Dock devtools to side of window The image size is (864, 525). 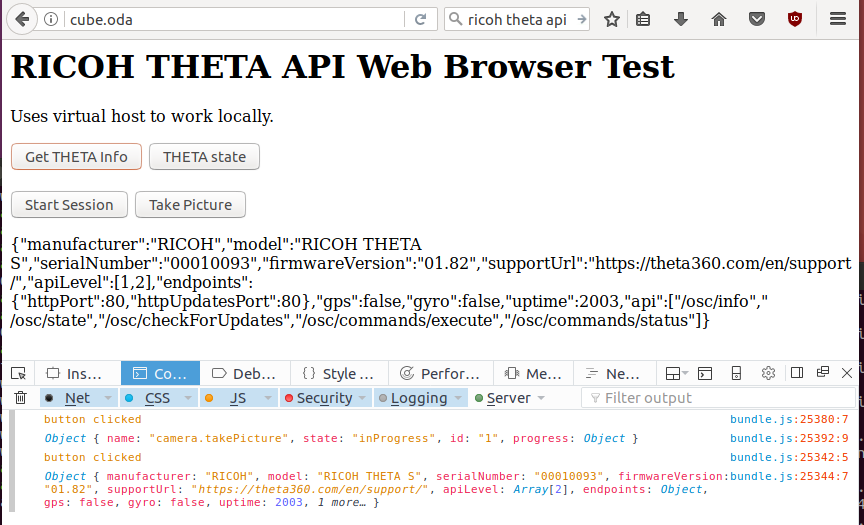(x=797, y=373)
